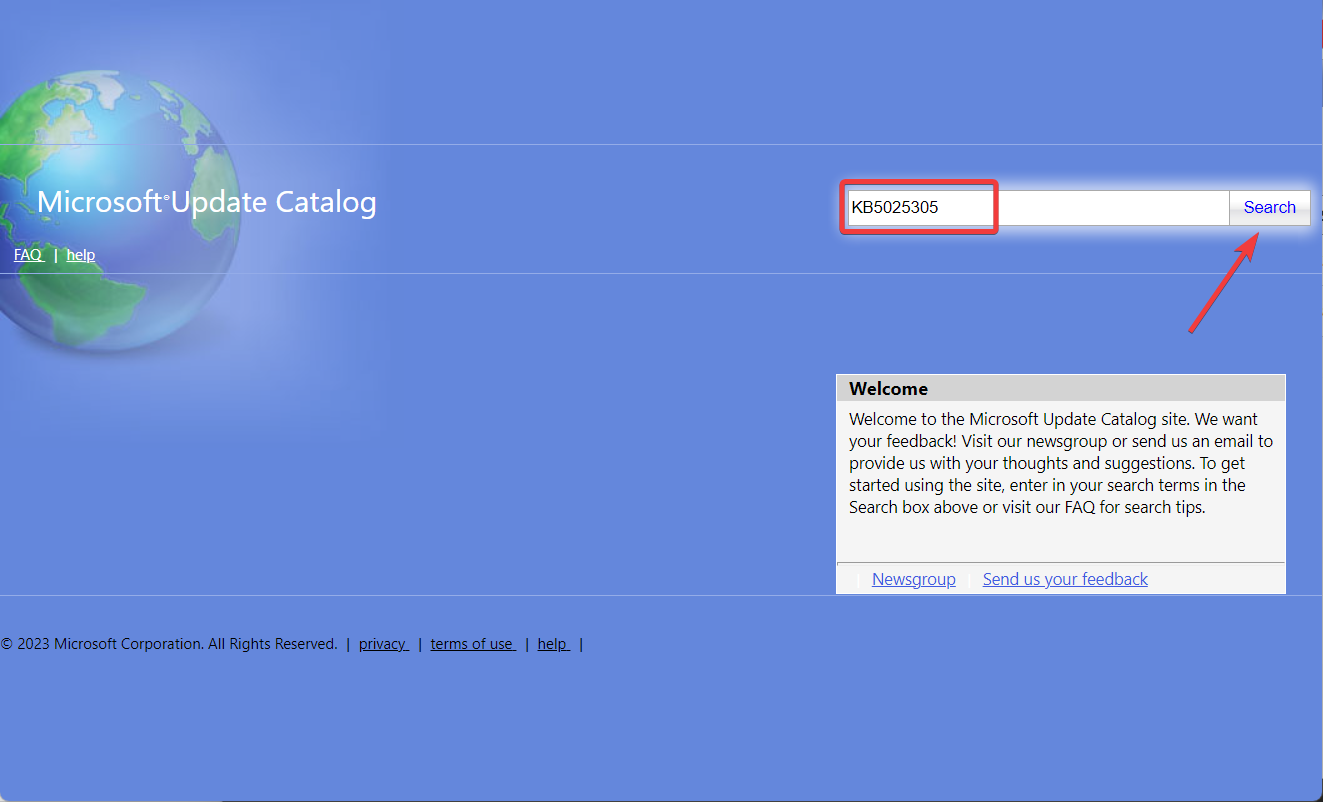Open the terms of use link
Image resolution: width=1323 pixels, height=802 pixels.
473,644
